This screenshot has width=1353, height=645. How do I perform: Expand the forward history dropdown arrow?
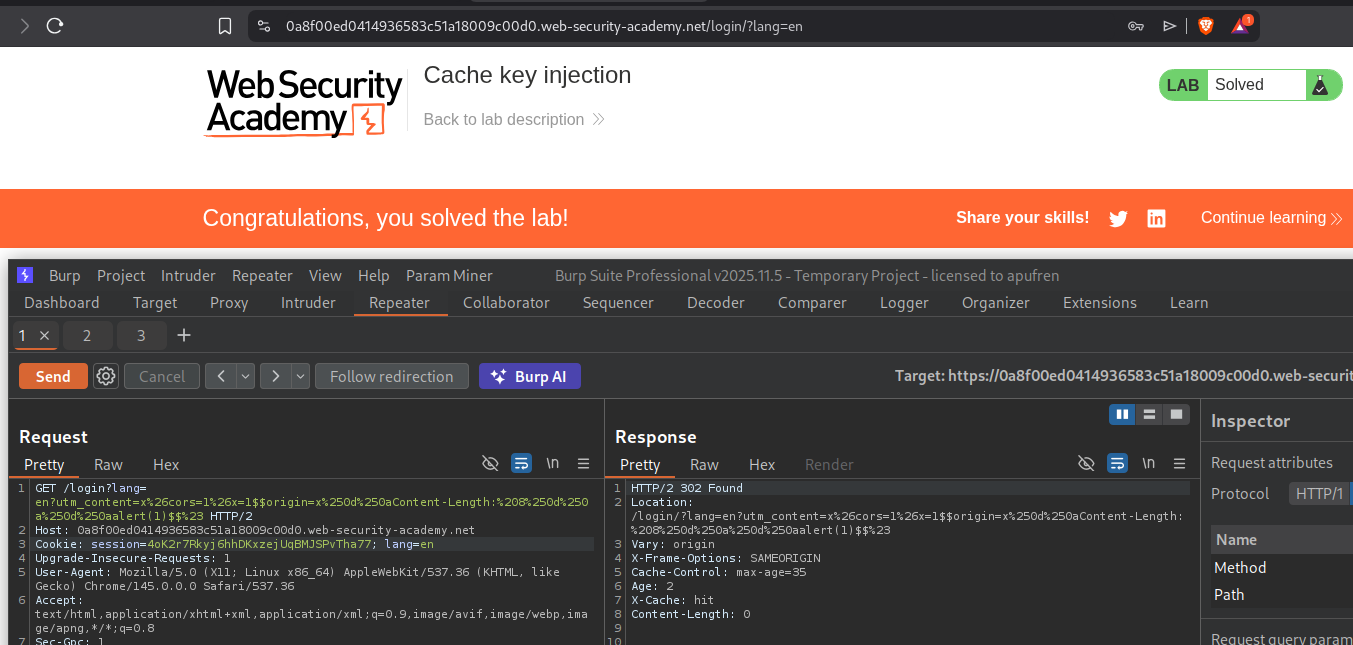tap(300, 376)
